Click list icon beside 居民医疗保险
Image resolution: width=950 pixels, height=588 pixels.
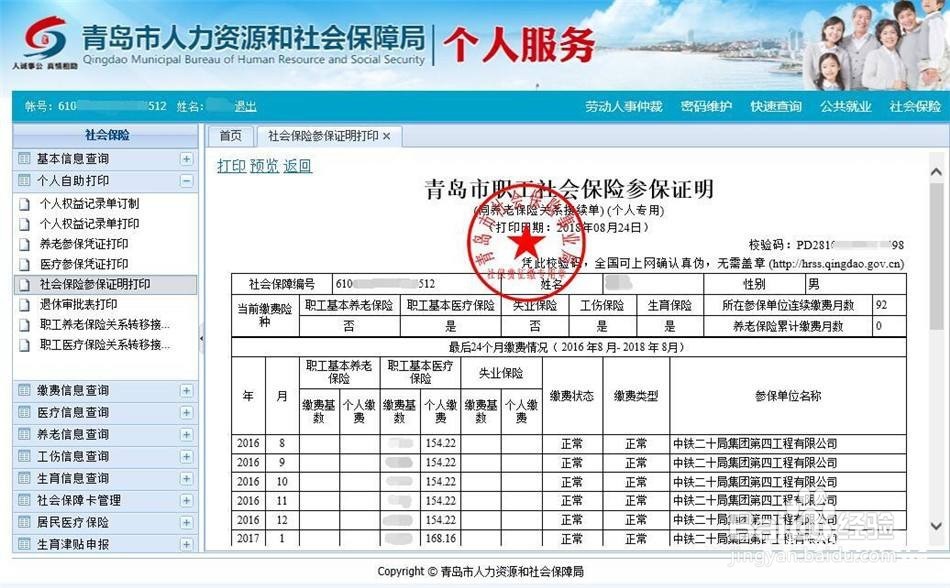[x=24, y=522]
